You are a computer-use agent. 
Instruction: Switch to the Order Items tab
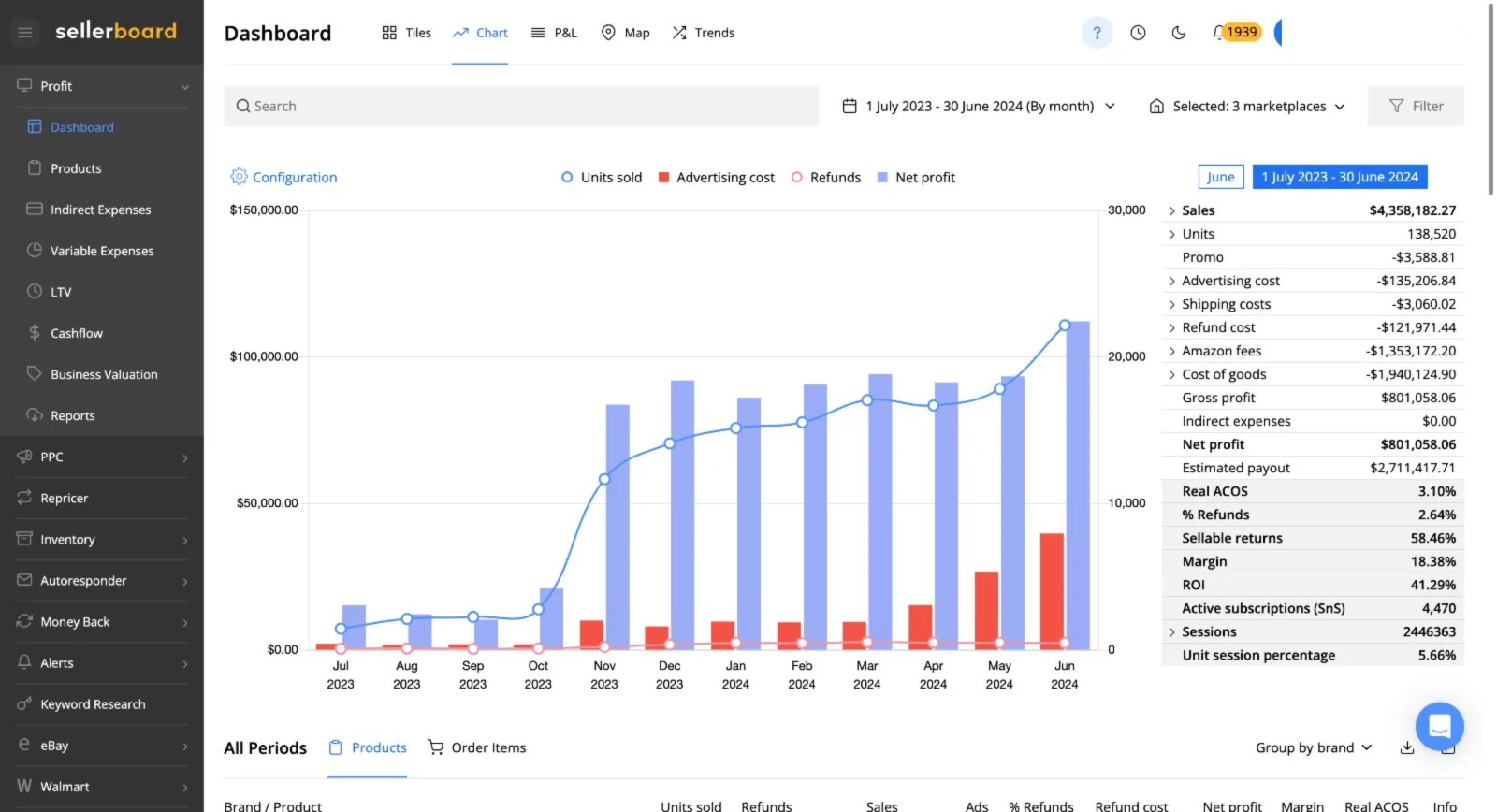click(477, 747)
